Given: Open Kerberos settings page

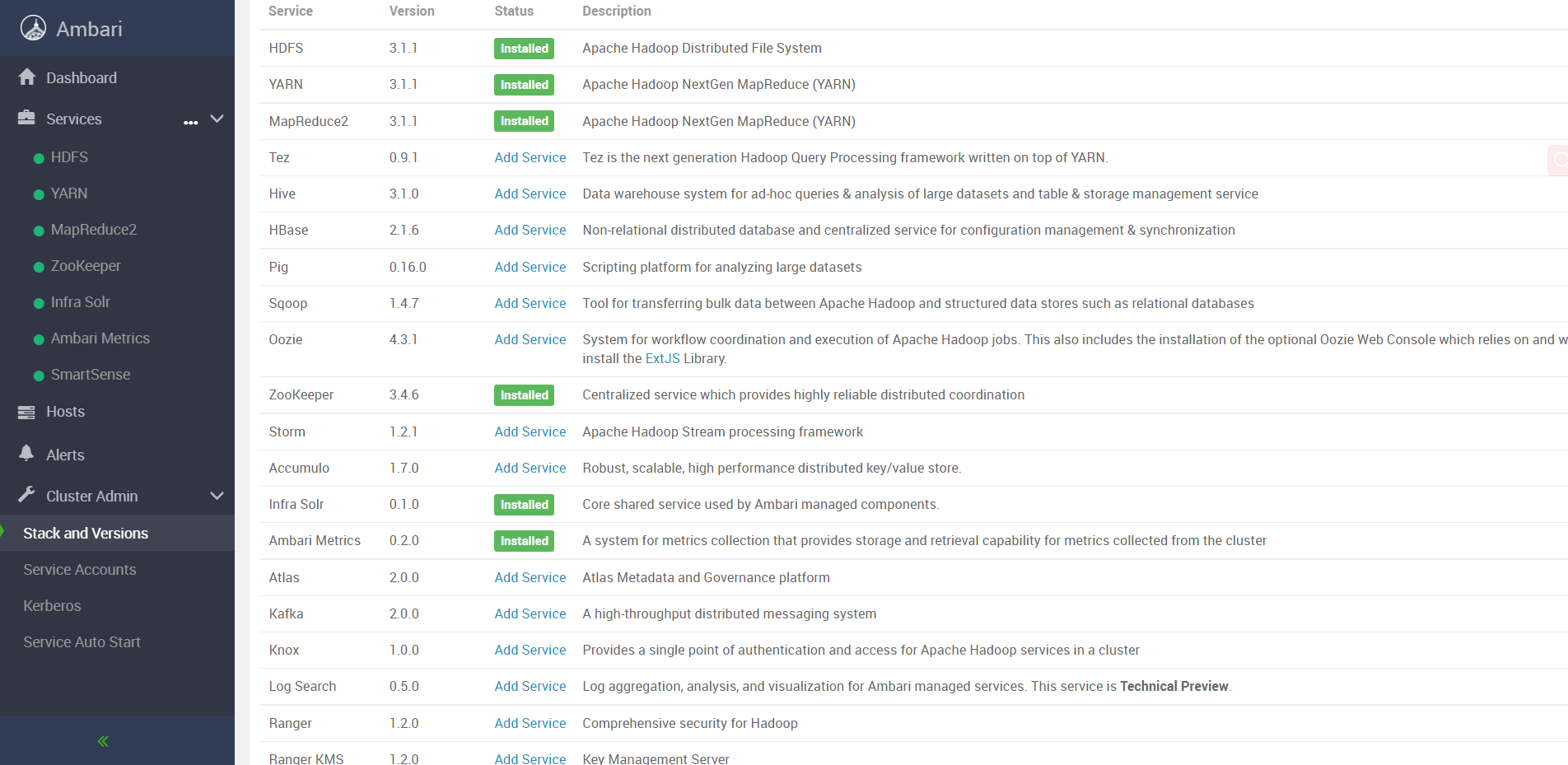Looking at the screenshot, I should (52, 605).
